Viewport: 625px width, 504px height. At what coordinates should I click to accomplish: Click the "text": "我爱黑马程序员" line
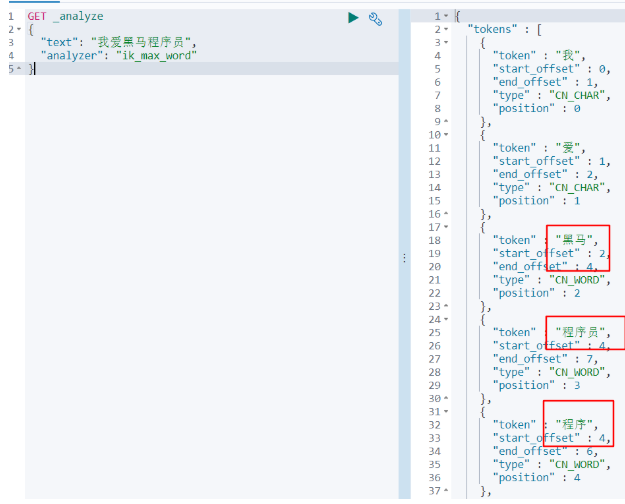tap(118, 42)
